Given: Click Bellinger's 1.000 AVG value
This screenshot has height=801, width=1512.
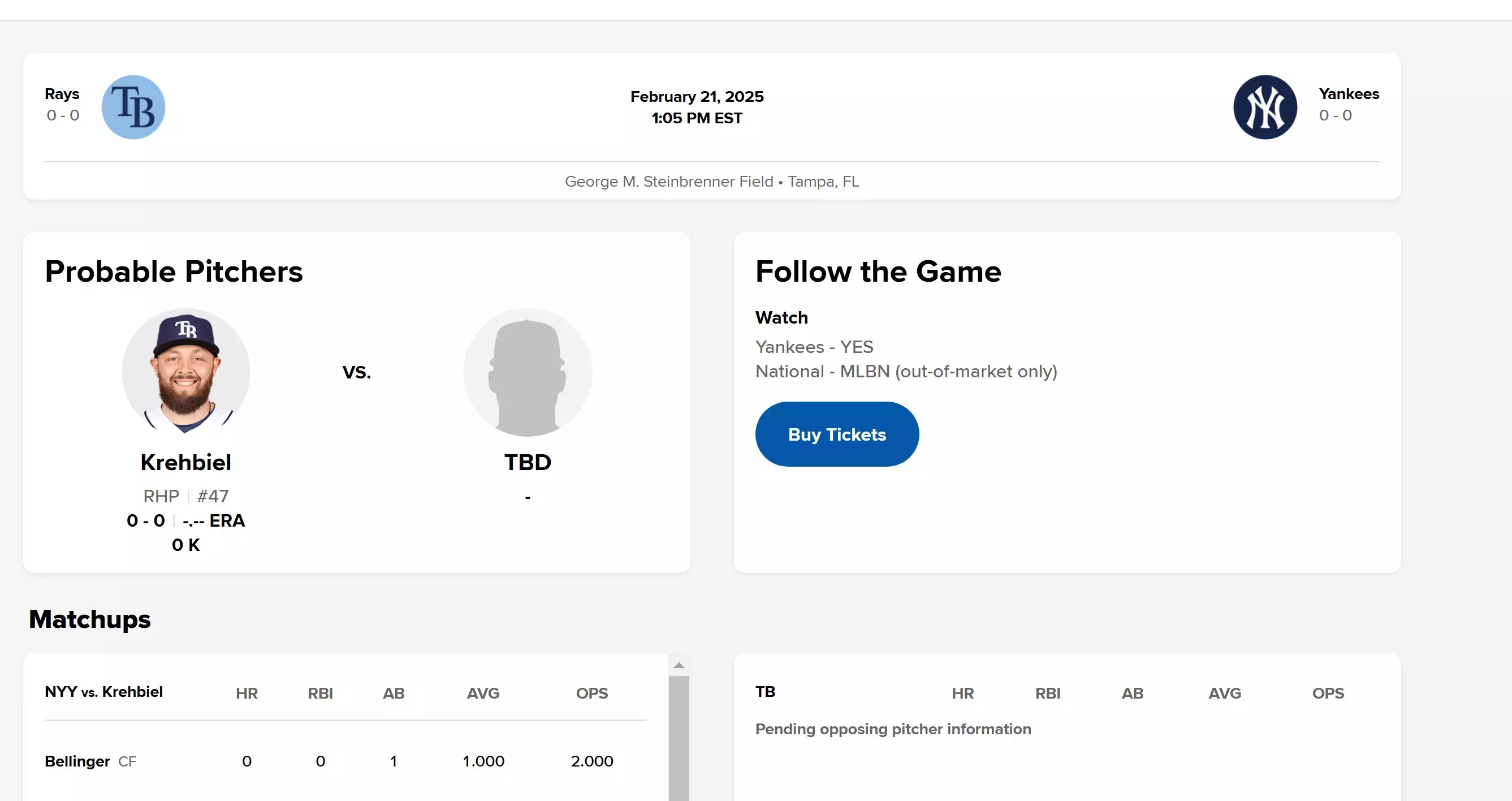Looking at the screenshot, I should point(483,761).
